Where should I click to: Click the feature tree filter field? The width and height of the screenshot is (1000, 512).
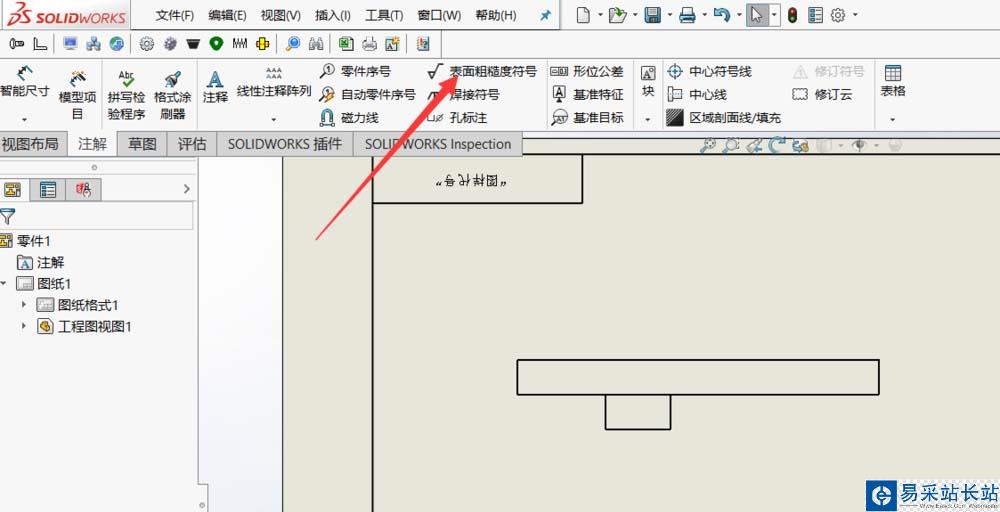pos(96,216)
